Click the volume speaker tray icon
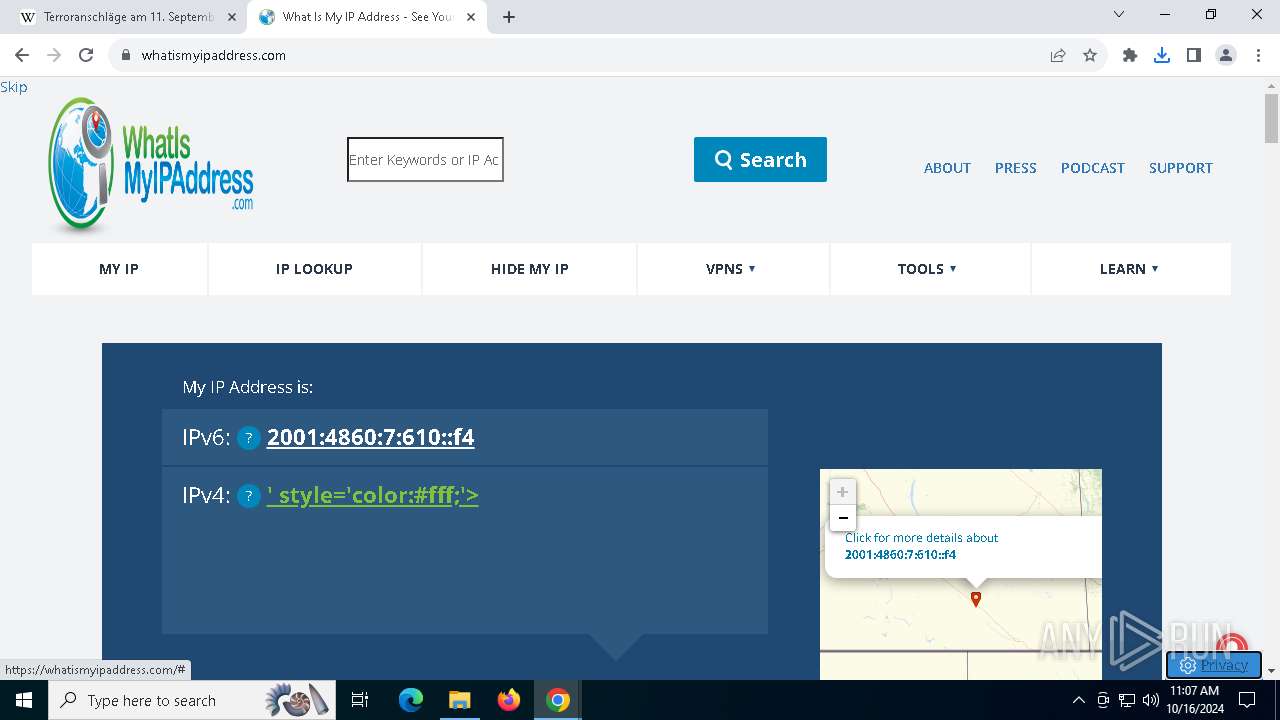This screenshot has height=720, width=1280. click(x=1150, y=700)
